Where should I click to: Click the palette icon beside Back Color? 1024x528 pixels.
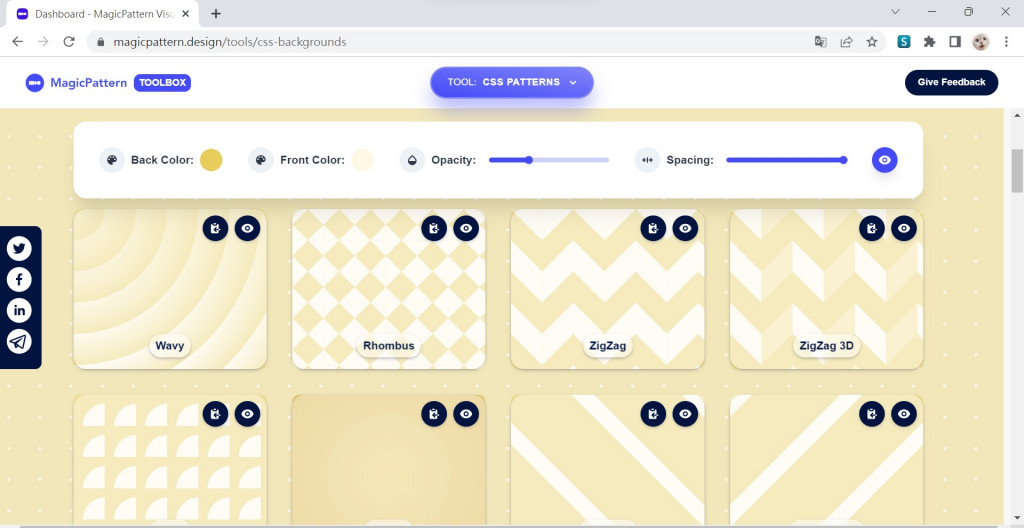point(112,160)
